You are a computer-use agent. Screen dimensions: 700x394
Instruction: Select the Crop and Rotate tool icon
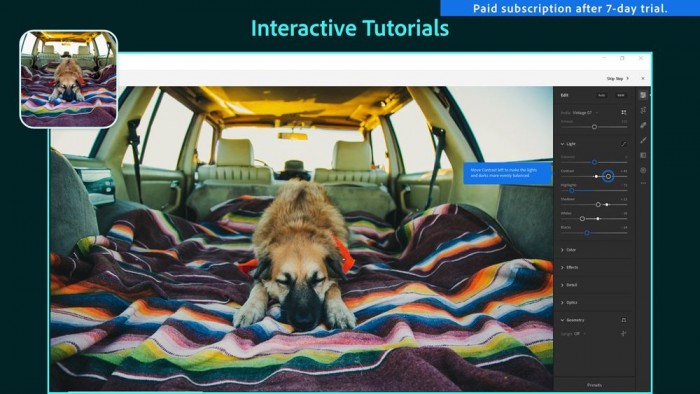pos(643,110)
